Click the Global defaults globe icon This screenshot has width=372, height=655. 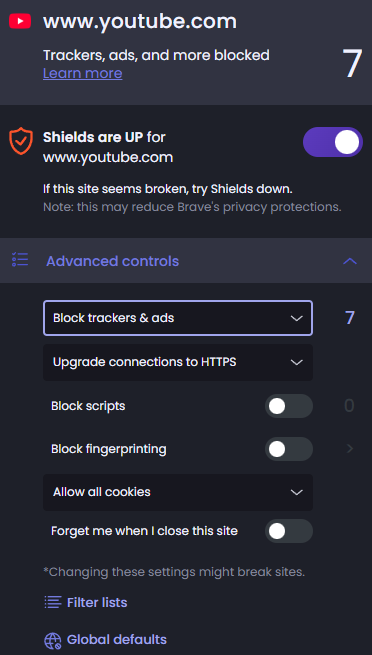(53, 640)
